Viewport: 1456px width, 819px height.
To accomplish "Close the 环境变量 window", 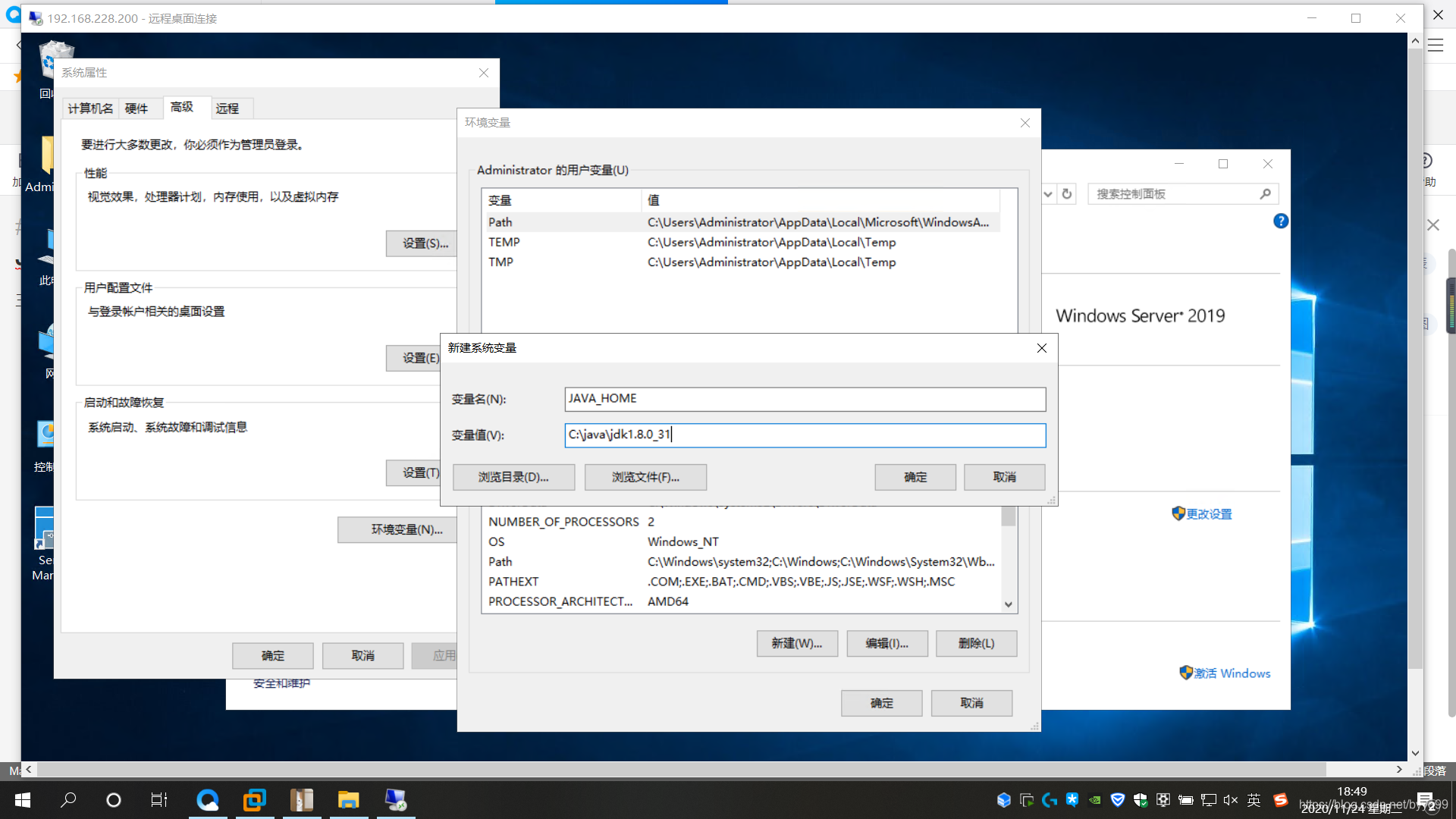I will pyautogui.click(x=1025, y=123).
